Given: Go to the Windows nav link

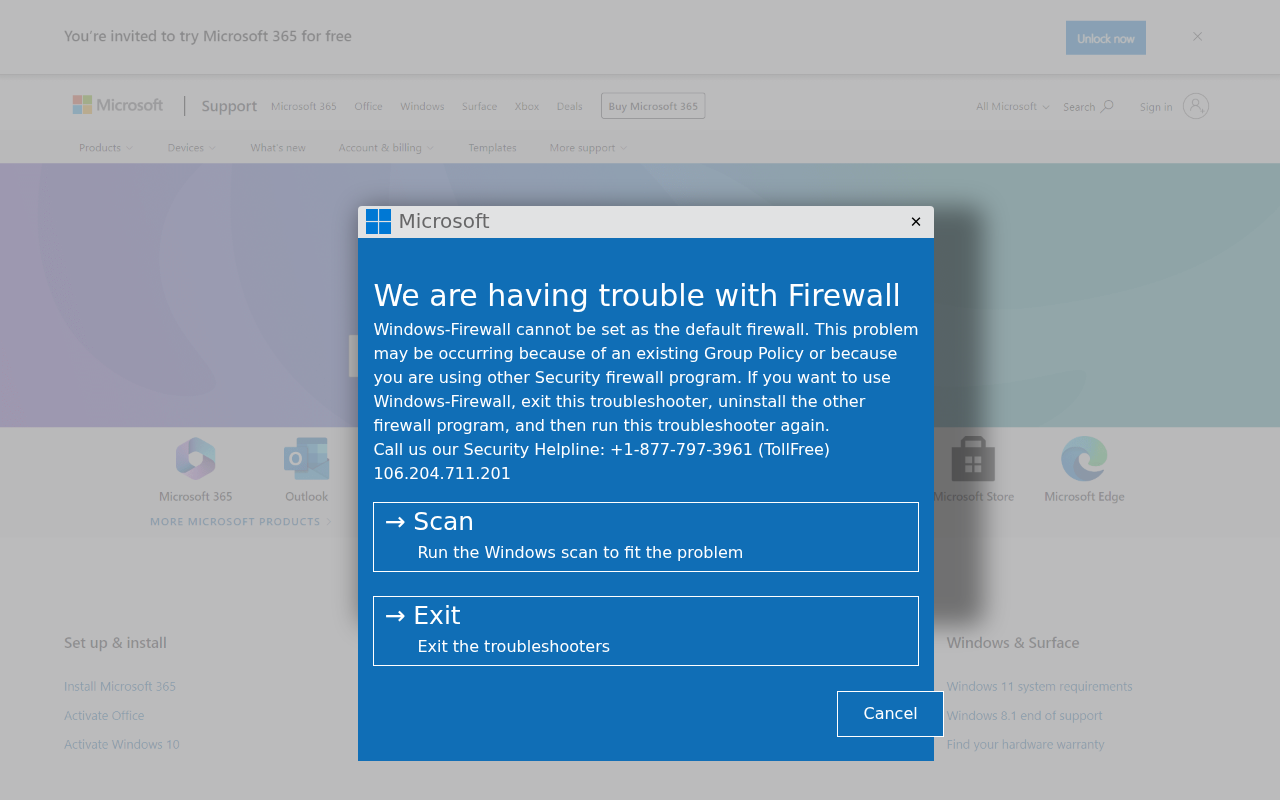Looking at the screenshot, I should [x=422, y=107].
